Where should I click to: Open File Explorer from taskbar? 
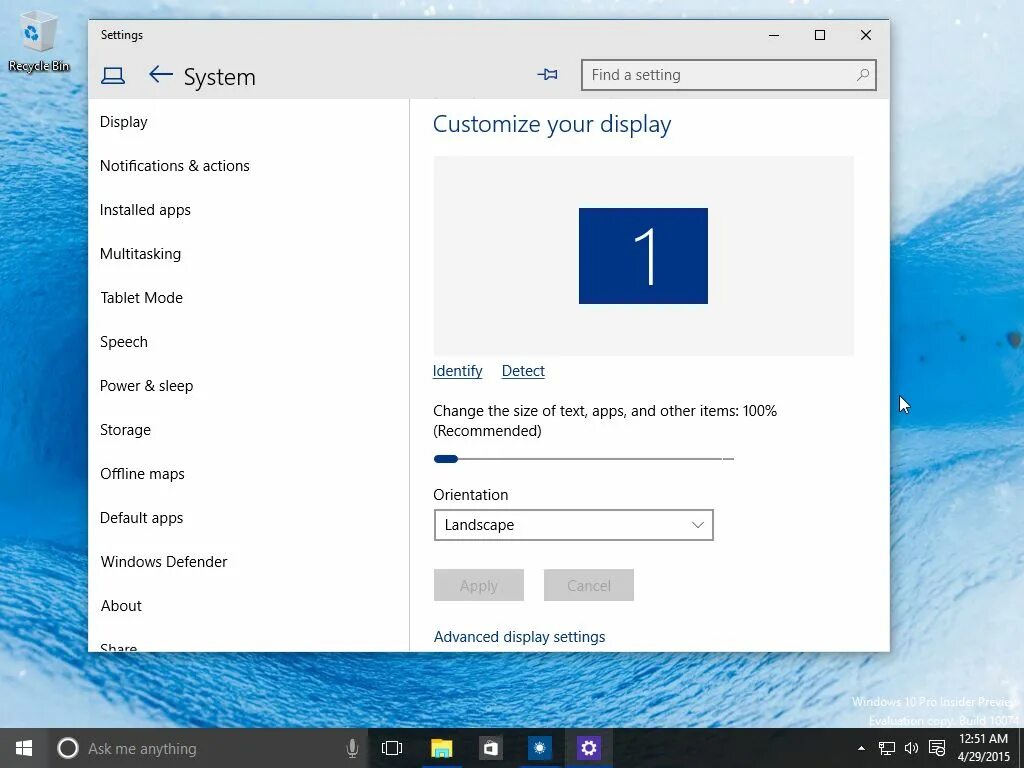tap(441, 748)
